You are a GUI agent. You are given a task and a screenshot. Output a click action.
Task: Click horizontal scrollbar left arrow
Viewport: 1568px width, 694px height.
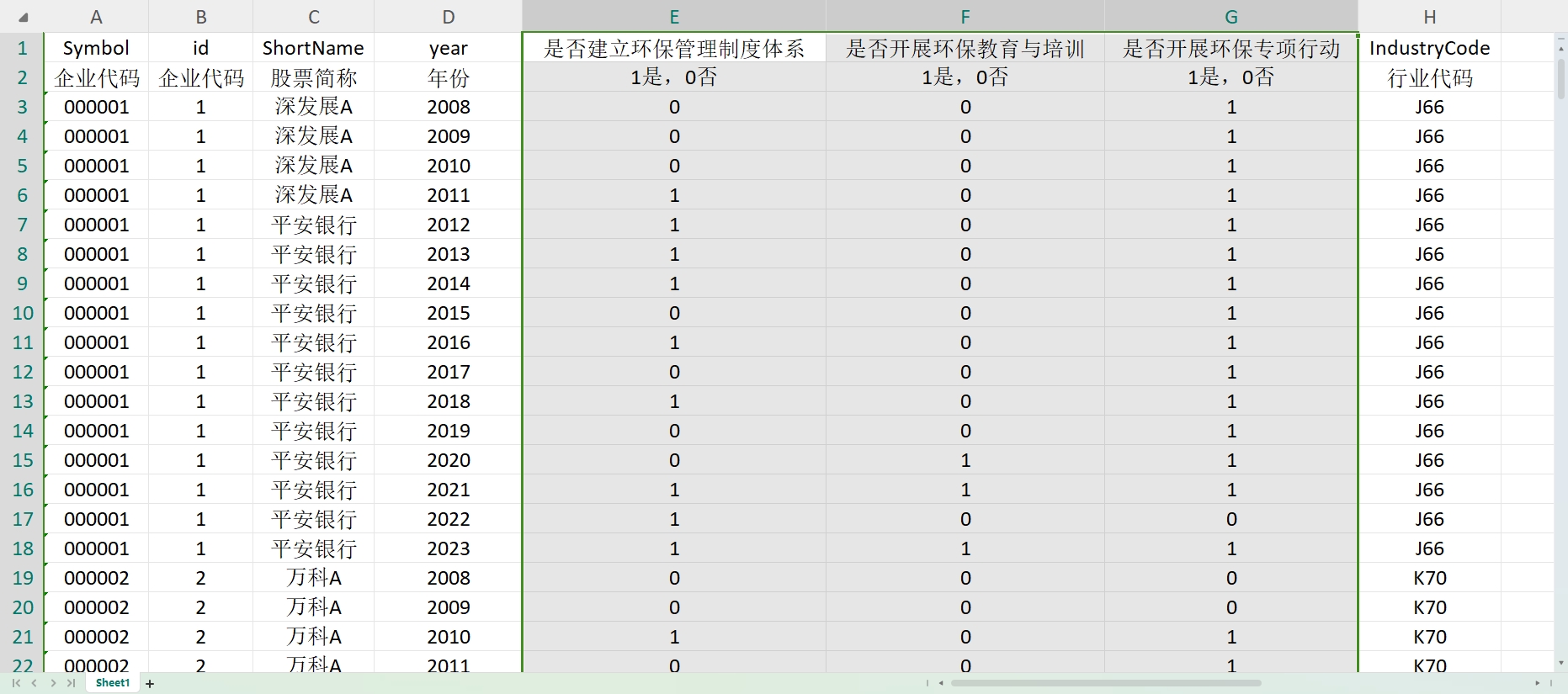click(941, 683)
